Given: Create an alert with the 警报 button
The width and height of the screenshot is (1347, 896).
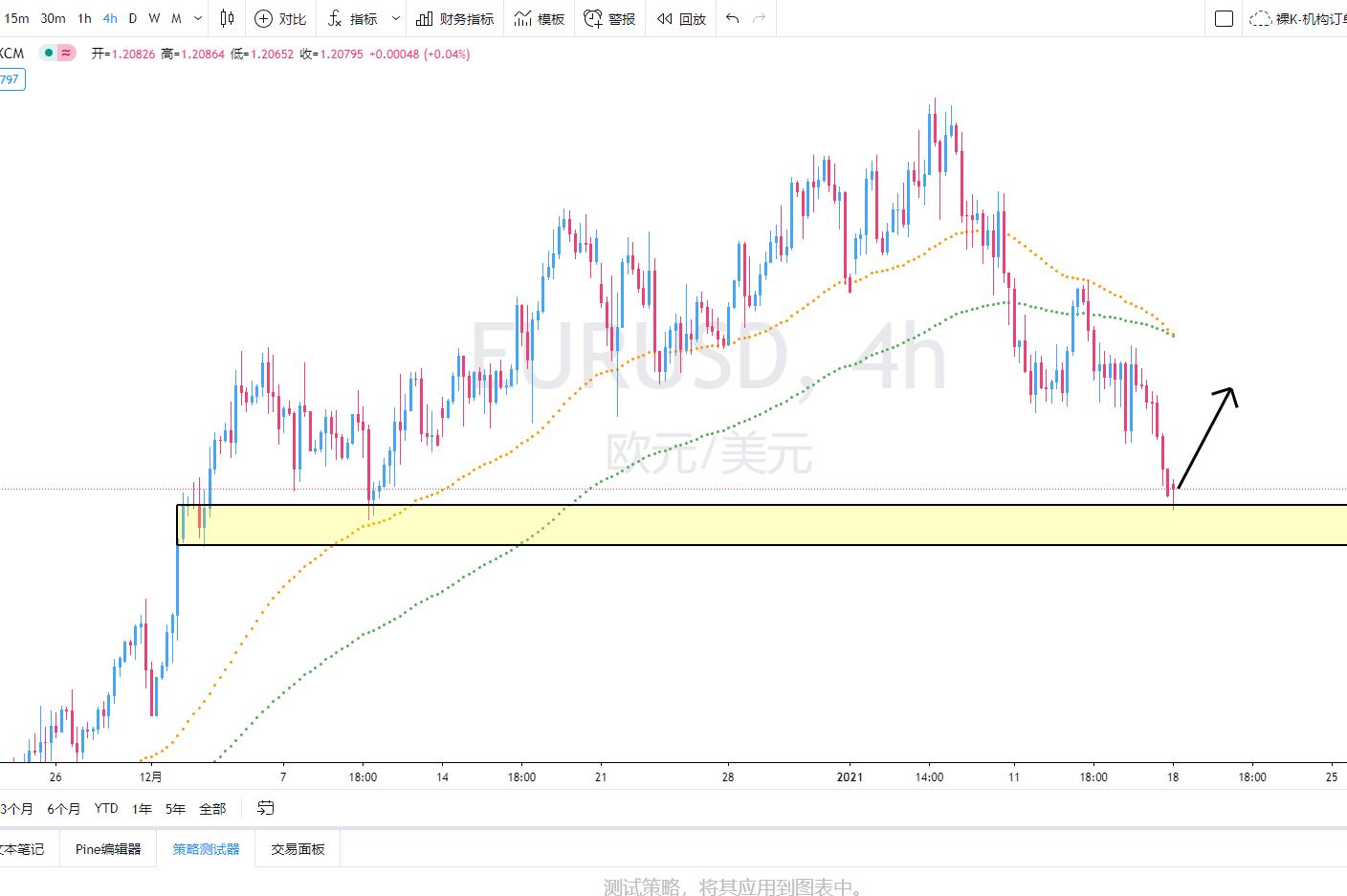Looking at the screenshot, I should (x=609, y=18).
